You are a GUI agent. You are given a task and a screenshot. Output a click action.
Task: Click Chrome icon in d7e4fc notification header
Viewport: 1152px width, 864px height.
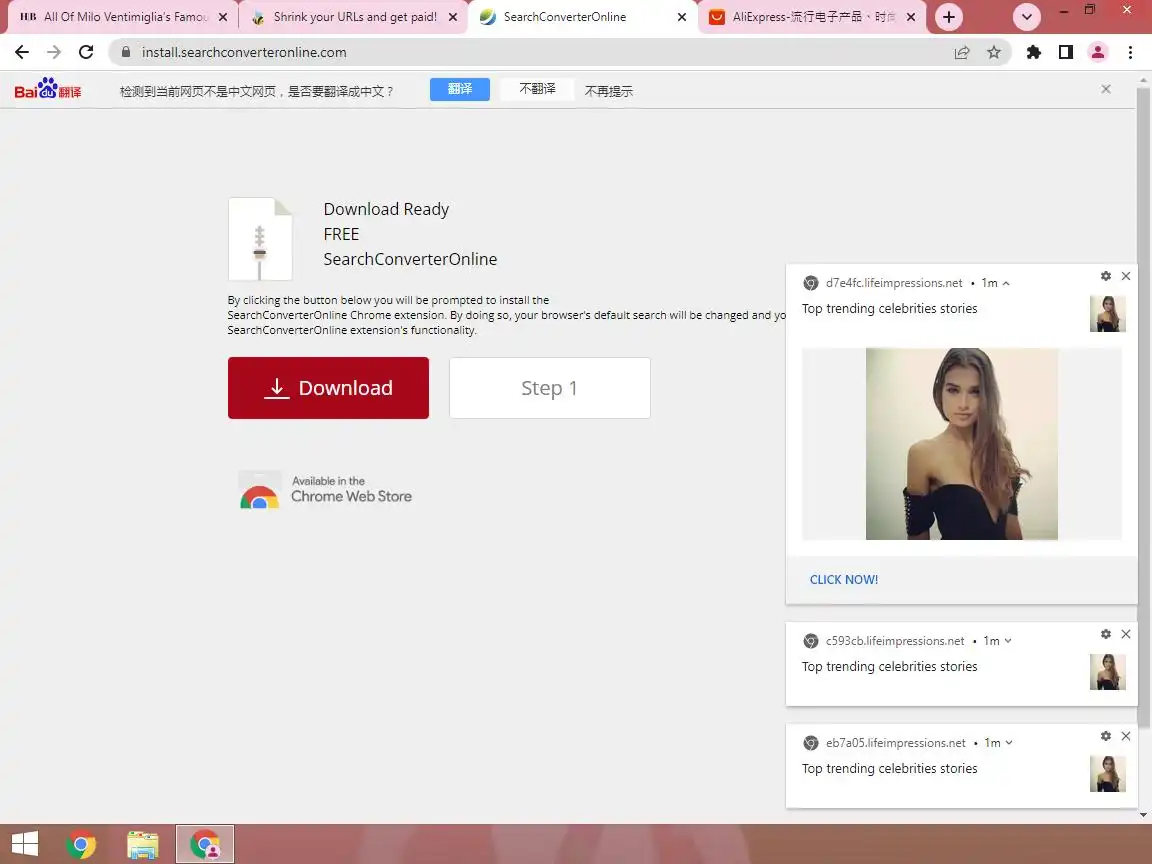810,283
